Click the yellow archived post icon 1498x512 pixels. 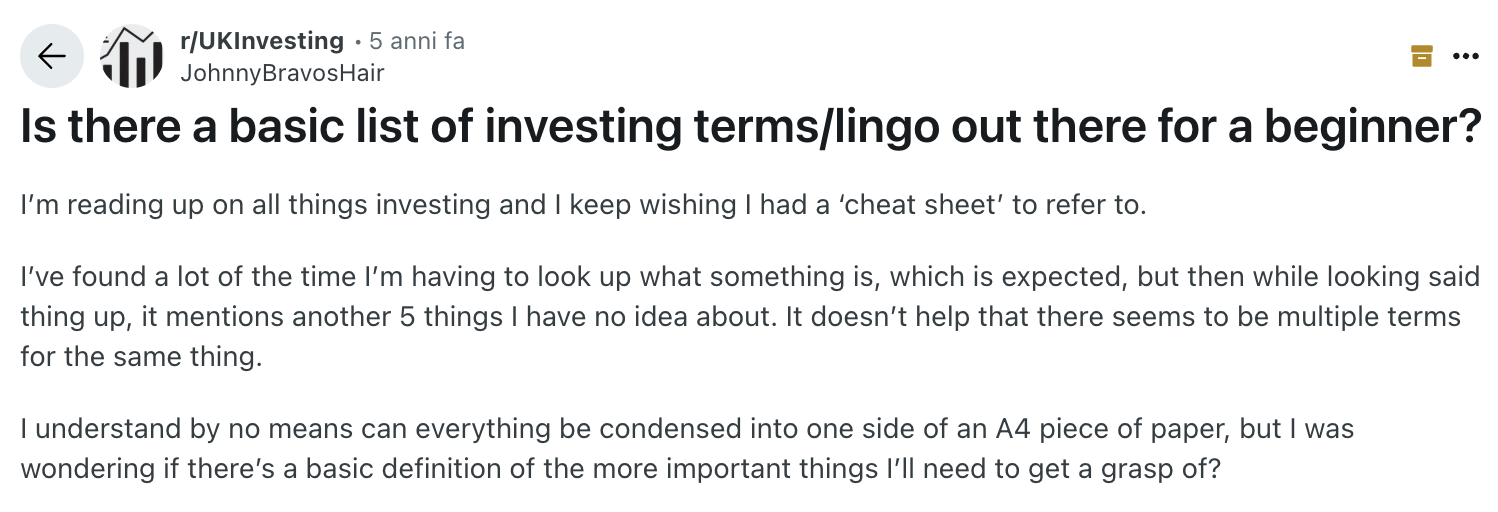(1421, 56)
